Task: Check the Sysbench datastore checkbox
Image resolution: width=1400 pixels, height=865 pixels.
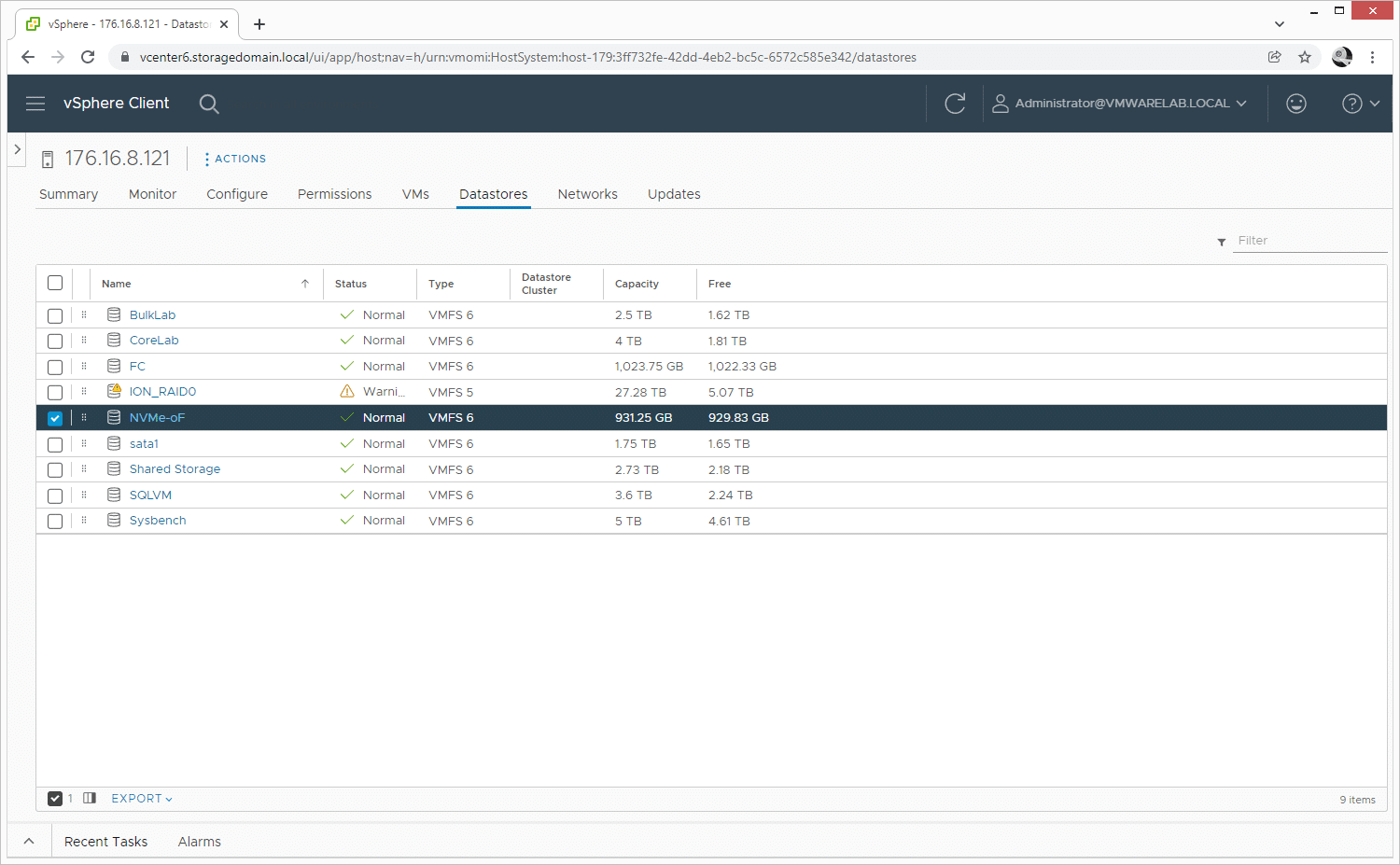Action: coord(55,521)
